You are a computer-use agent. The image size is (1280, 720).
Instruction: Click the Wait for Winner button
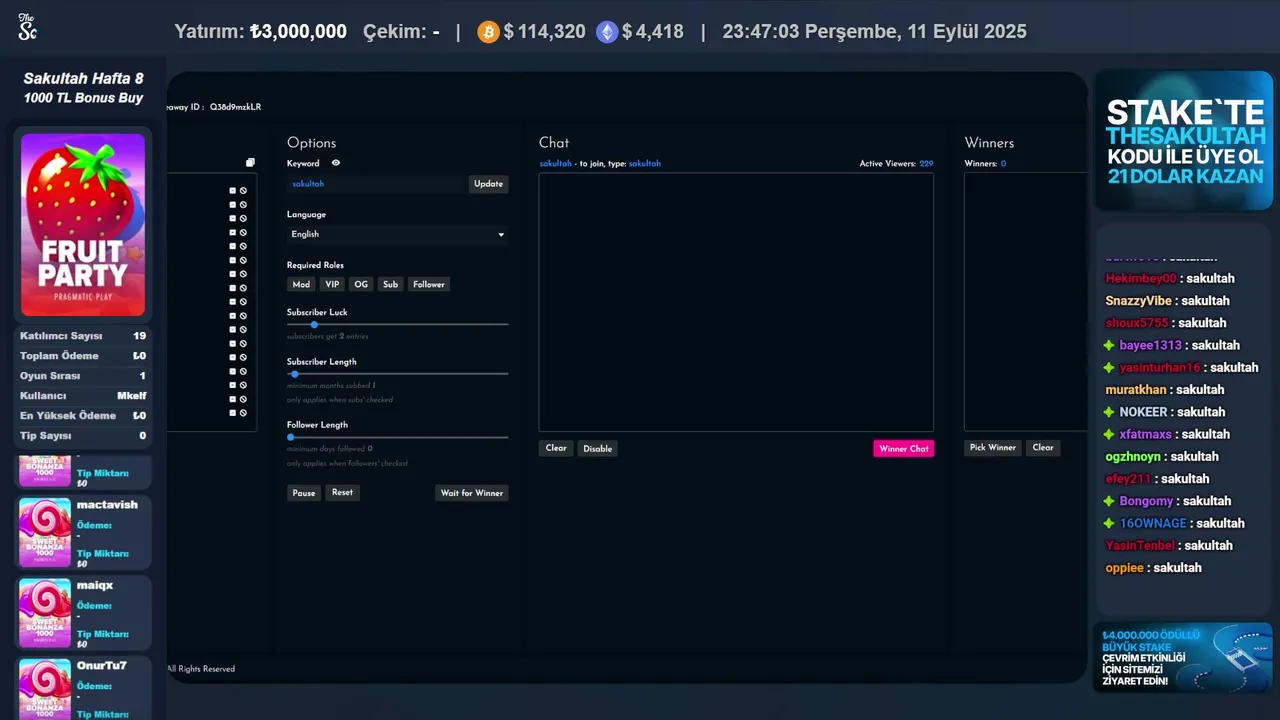click(472, 493)
